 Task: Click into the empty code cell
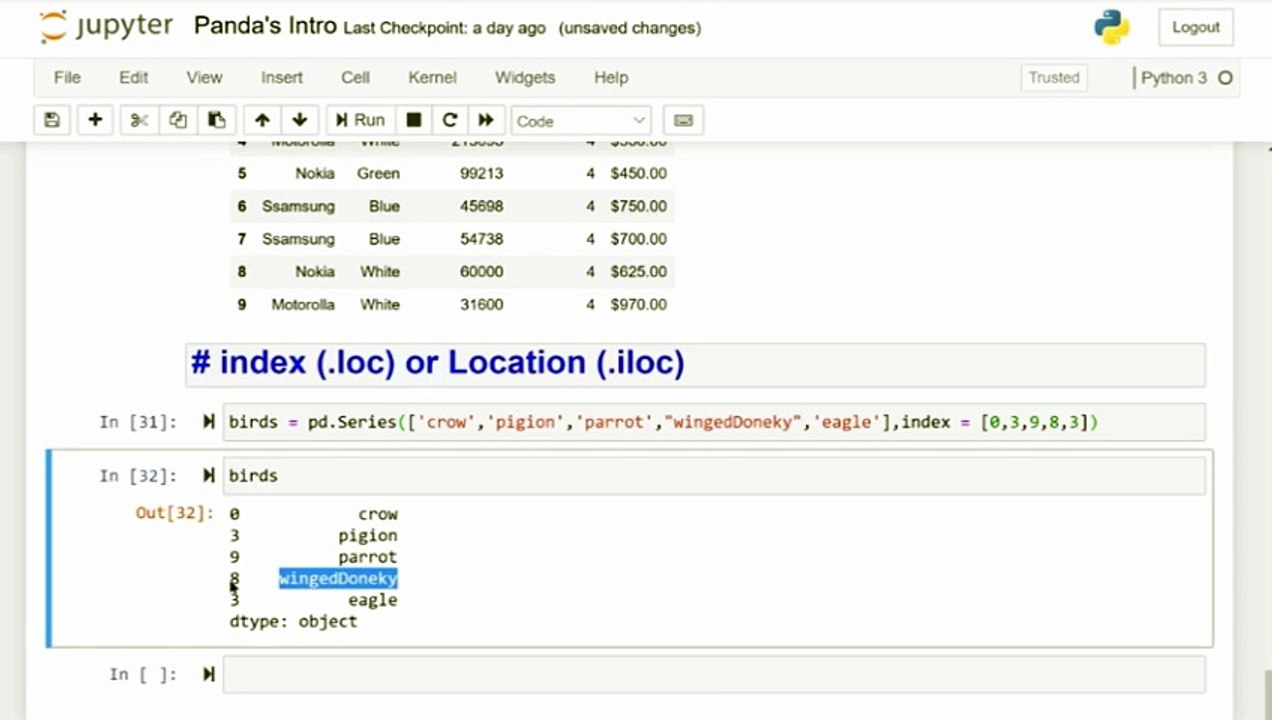tap(714, 674)
